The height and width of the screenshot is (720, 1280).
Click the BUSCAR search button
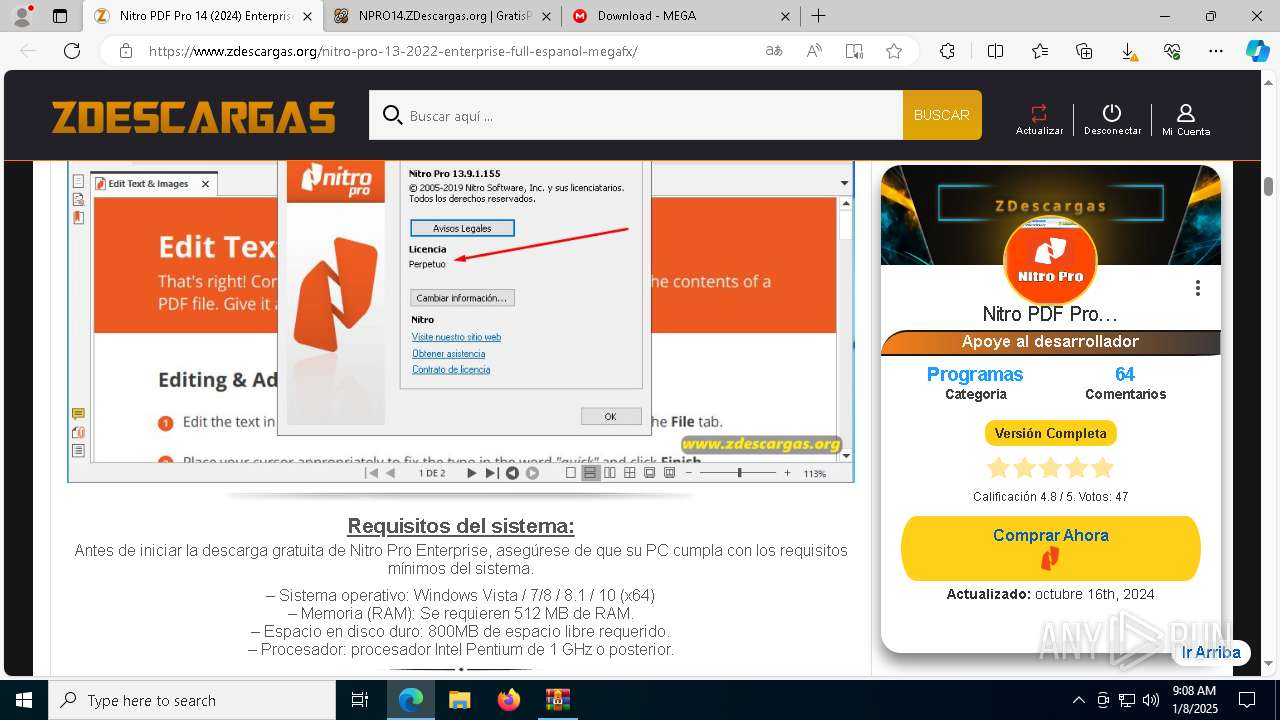click(942, 115)
